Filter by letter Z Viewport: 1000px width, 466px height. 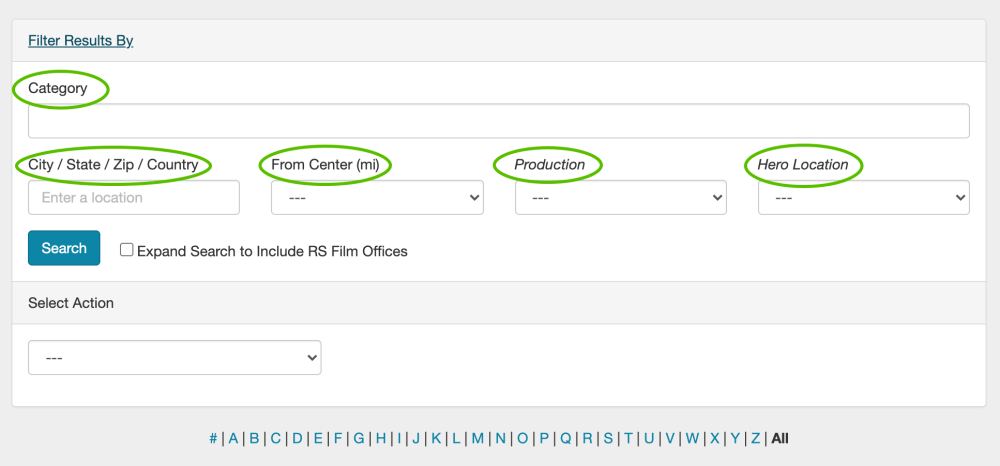pyautogui.click(x=756, y=438)
